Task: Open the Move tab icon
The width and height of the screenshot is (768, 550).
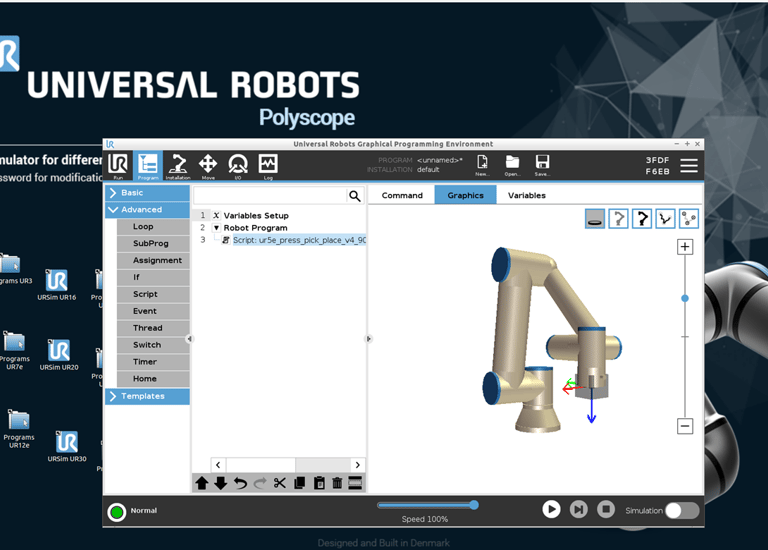Action: 208,166
